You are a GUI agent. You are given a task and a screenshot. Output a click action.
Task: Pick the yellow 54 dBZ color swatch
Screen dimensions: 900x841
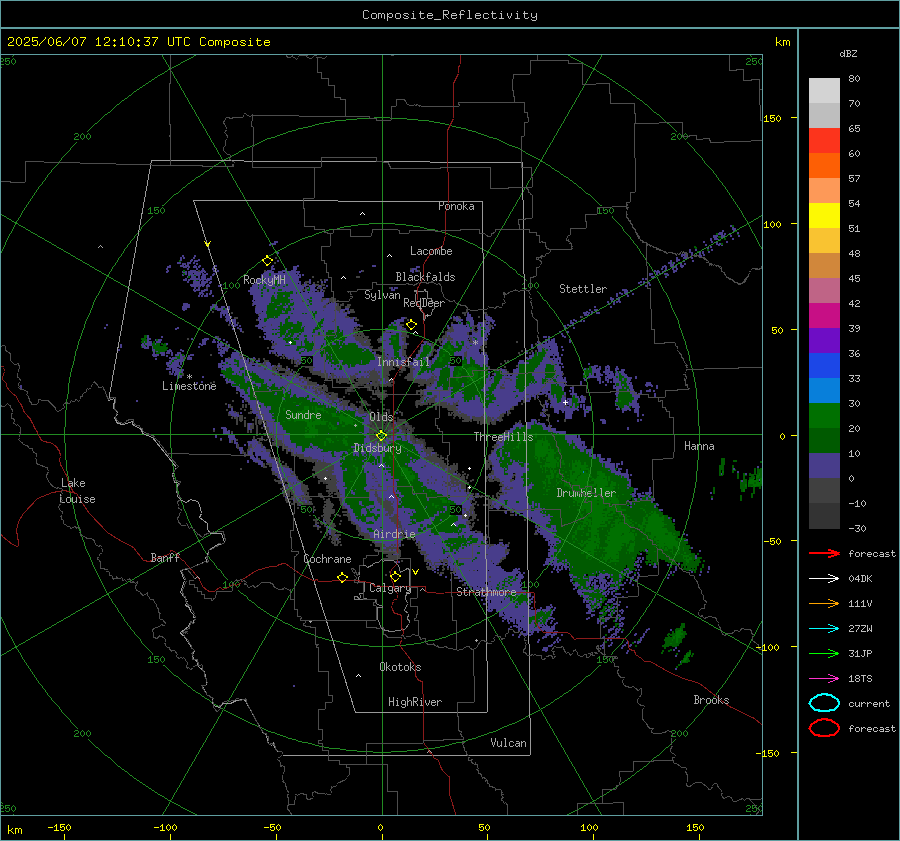tap(824, 215)
